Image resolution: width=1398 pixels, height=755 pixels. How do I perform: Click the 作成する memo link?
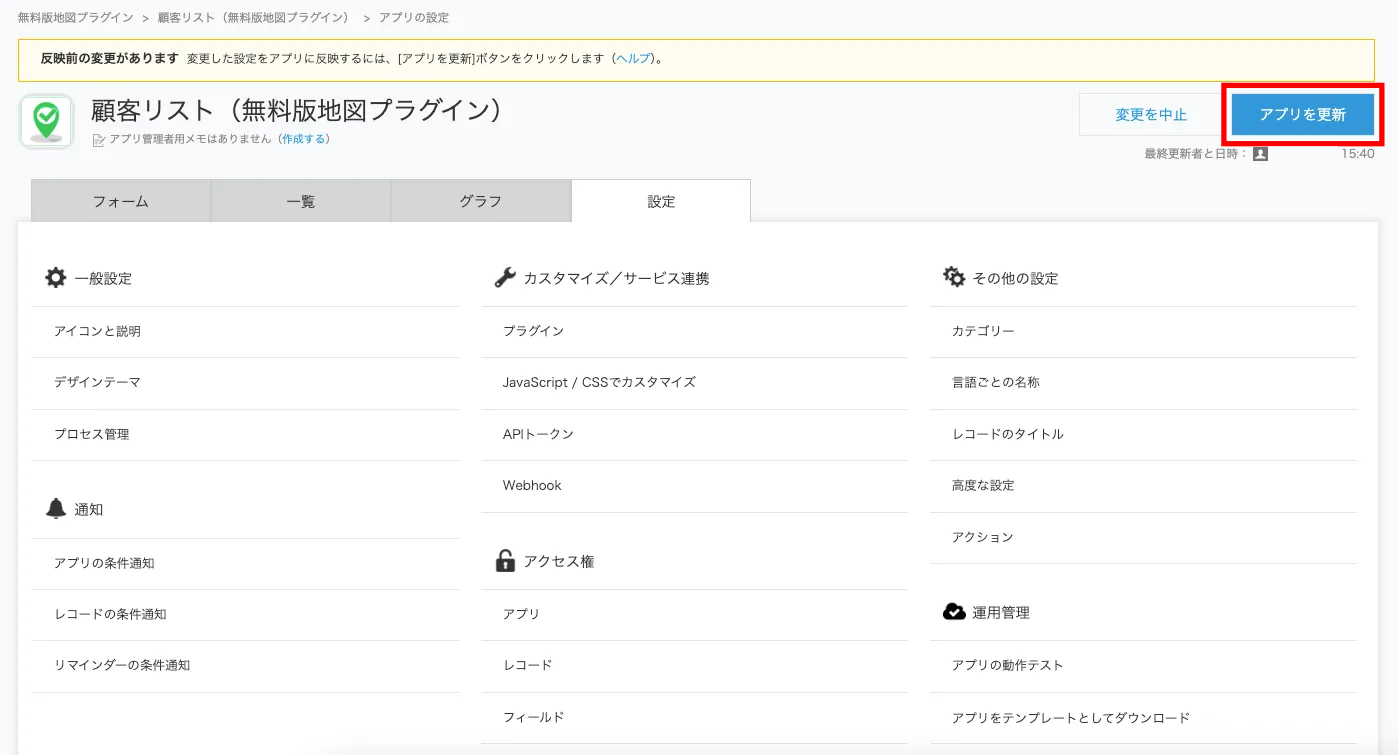click(303, 139)
